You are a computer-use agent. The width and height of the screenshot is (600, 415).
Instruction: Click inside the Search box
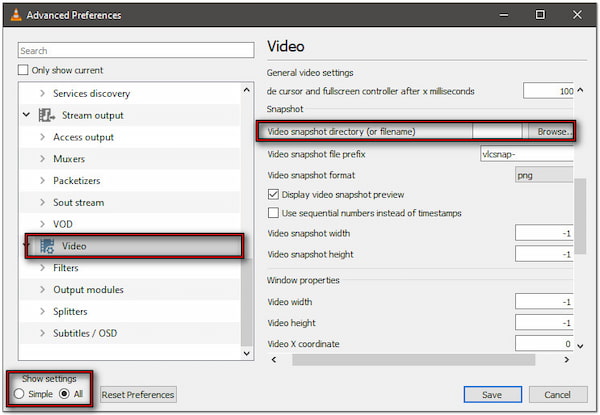tap(136, 50)
